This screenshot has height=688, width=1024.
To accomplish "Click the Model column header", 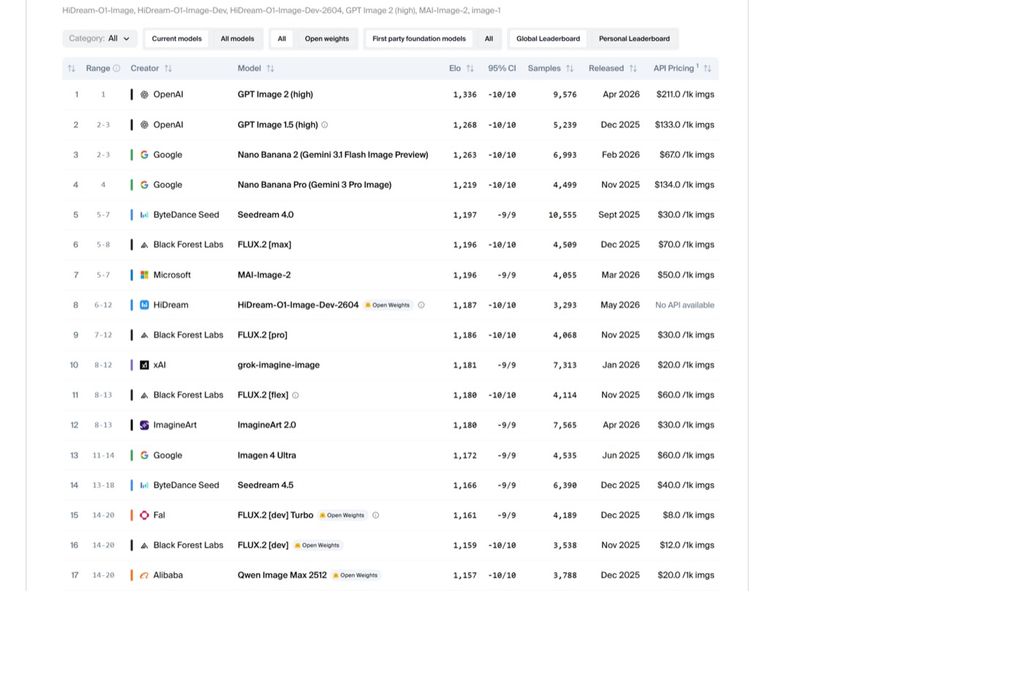I will pyautogui.click(x=249, y=68).
